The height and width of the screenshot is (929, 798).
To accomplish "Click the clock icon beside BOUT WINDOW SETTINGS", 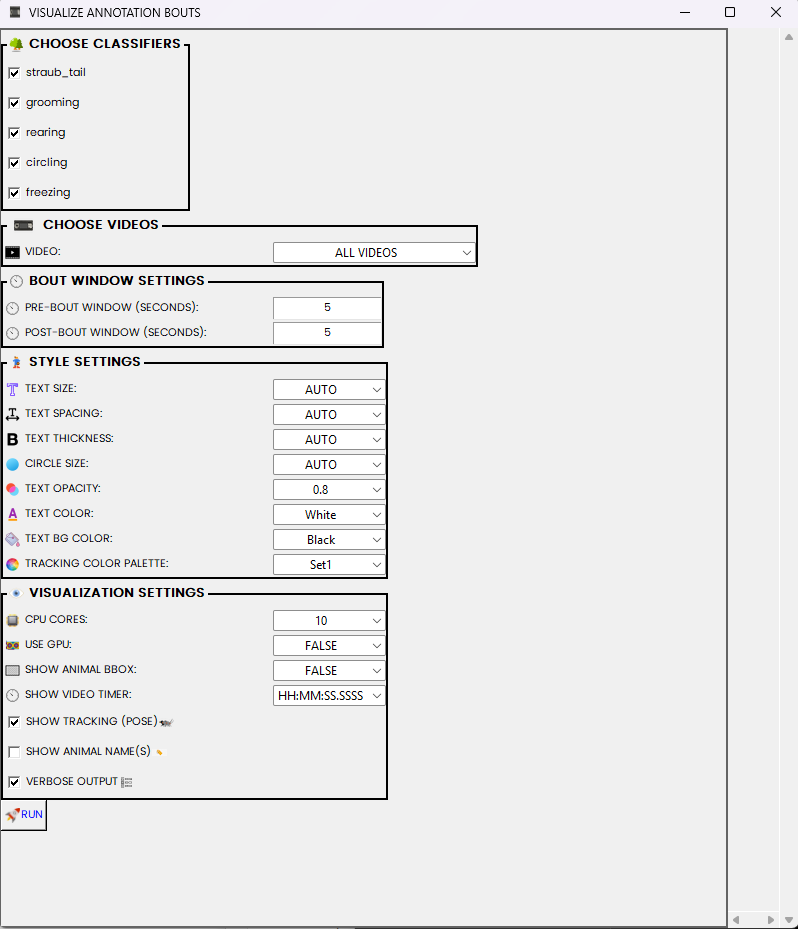I will click(x=17, y=281).
